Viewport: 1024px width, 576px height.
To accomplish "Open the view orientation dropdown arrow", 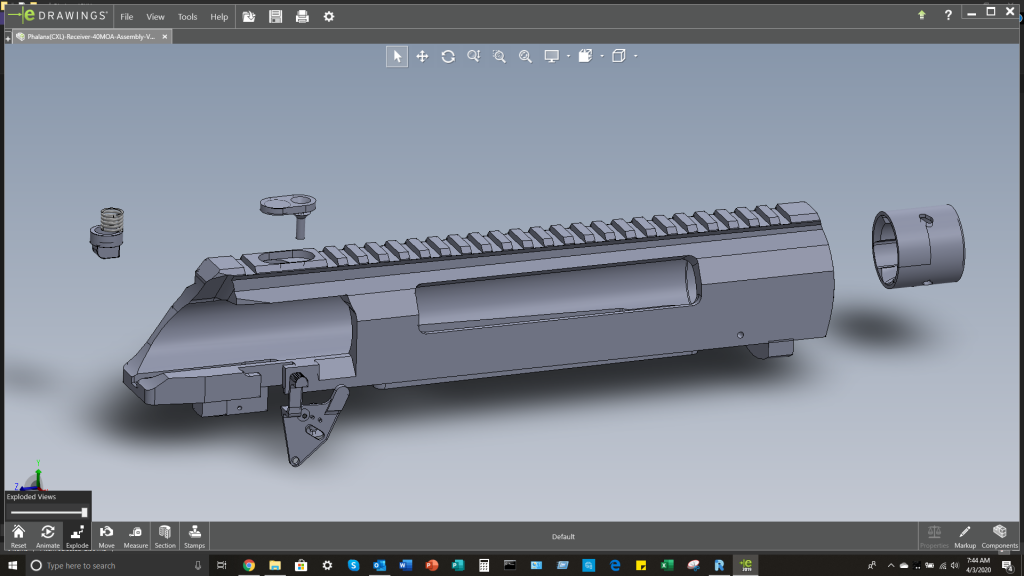I will click(x=602, y=56).
